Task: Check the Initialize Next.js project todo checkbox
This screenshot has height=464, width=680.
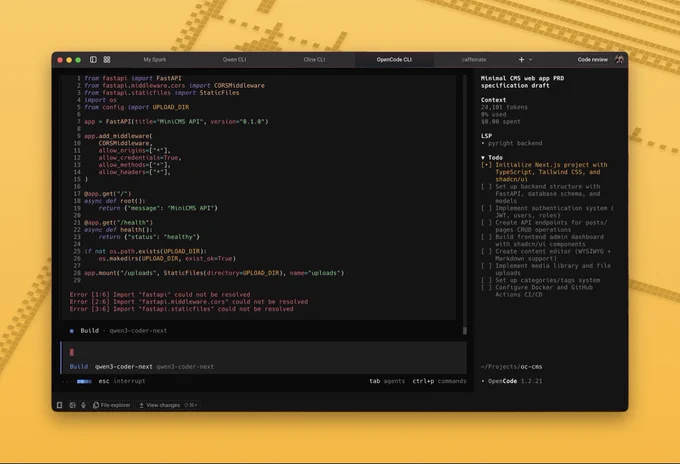Action: click(x=486, y=165)
